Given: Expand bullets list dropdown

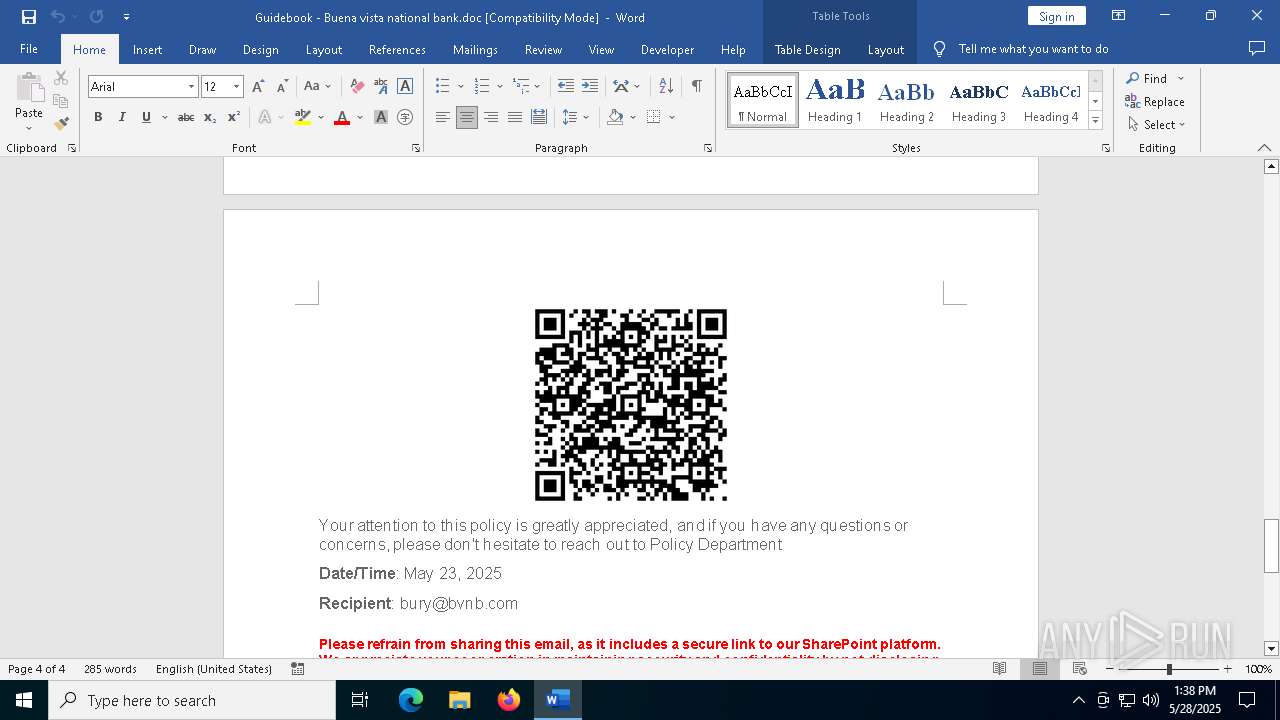Looking at the screenshot, I should coord(461,86).
